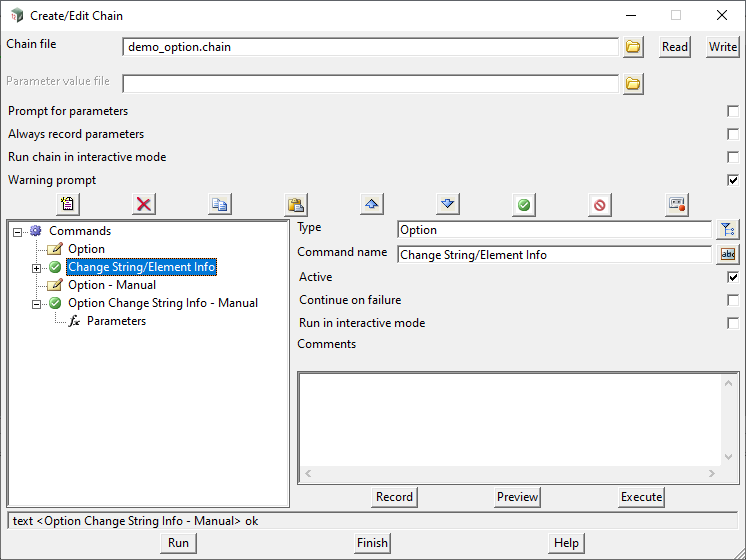Delete selected command with red X
Screen dimensions: 746x560
pyautogui.click(x=144, y=205)
